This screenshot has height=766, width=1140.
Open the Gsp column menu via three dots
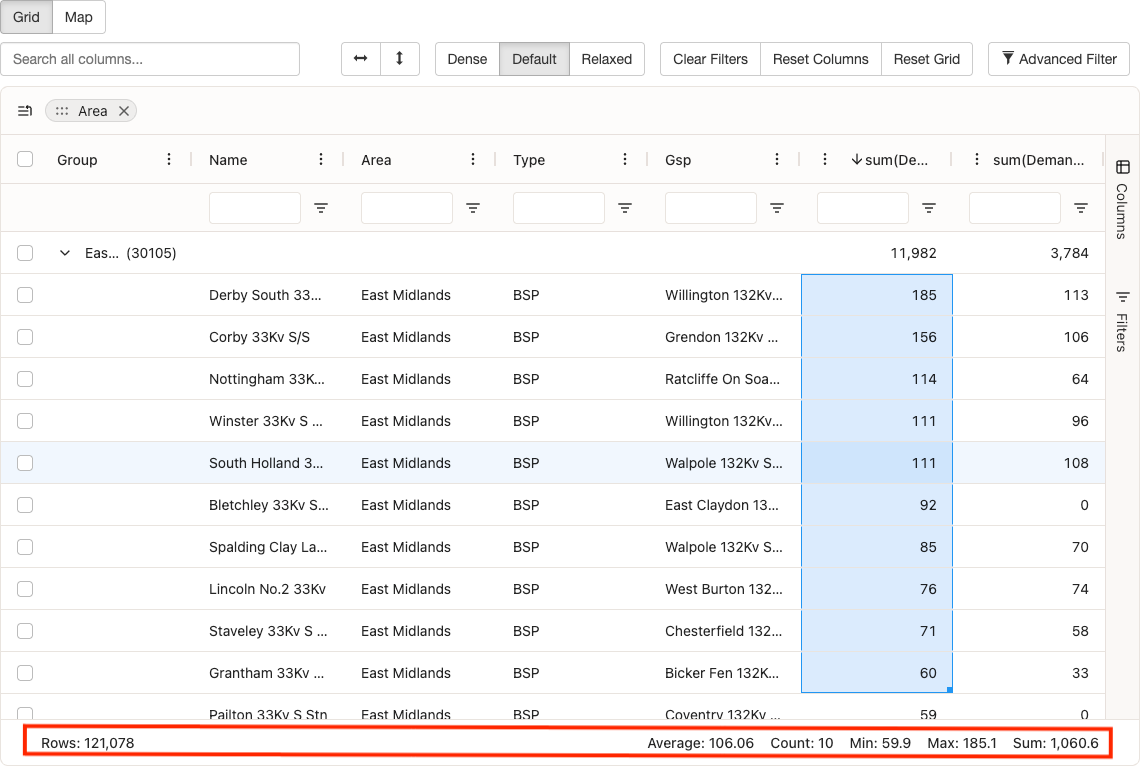pyautogui.click(x=777, y=159)
